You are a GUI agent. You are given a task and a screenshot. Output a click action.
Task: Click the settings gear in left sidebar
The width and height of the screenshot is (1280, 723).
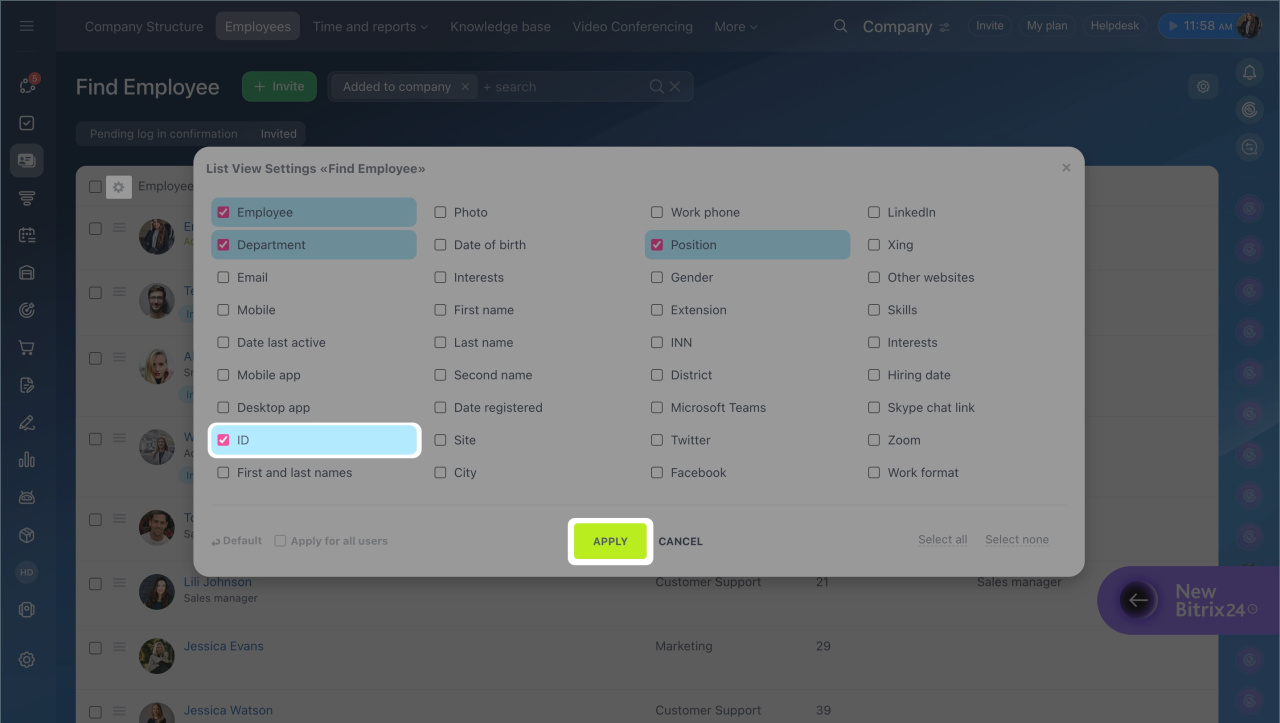click(27, 660)
